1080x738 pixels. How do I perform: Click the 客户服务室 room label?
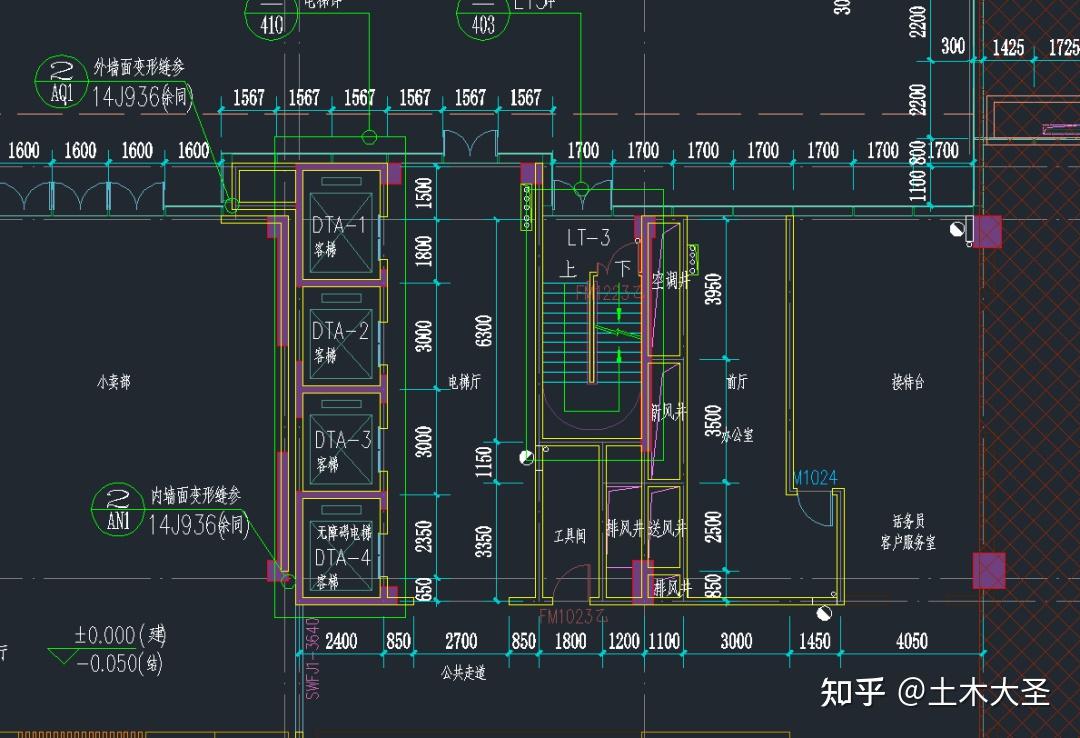[908, 543]
